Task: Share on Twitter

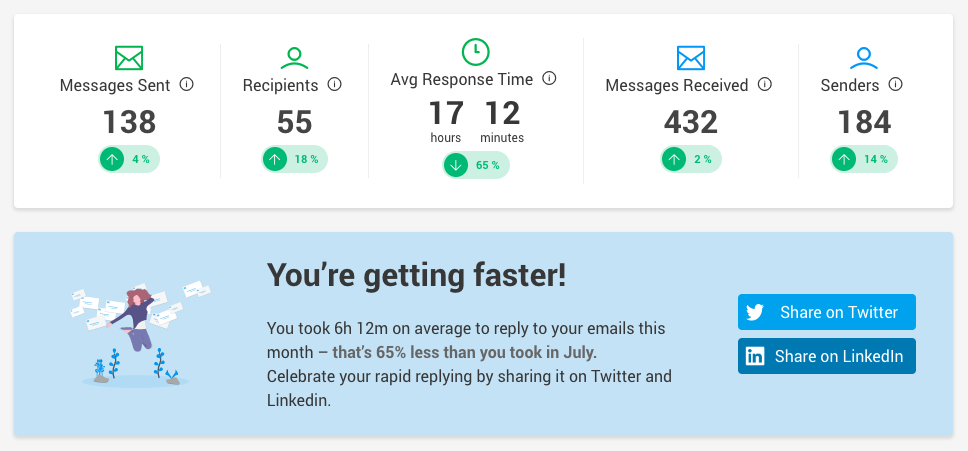Action: pyautogui.click(x=826, y=312)
